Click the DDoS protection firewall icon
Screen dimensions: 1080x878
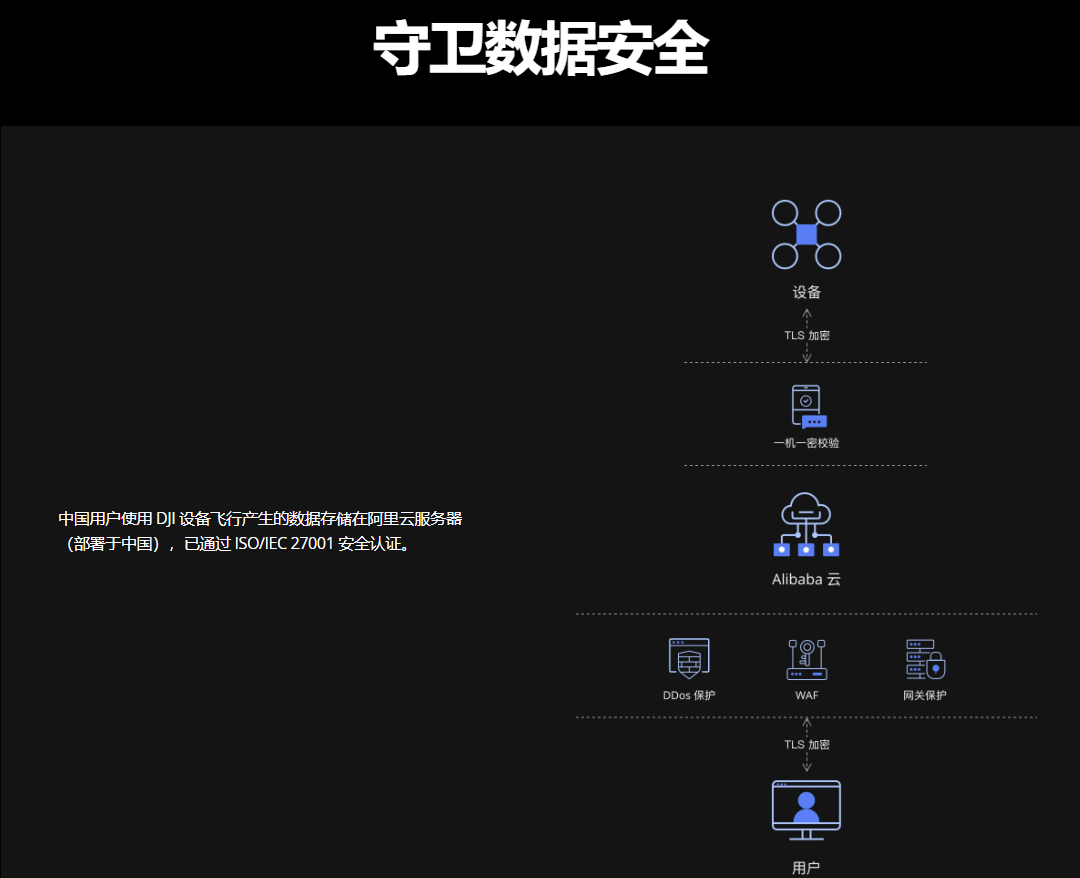tap(689, 659)
